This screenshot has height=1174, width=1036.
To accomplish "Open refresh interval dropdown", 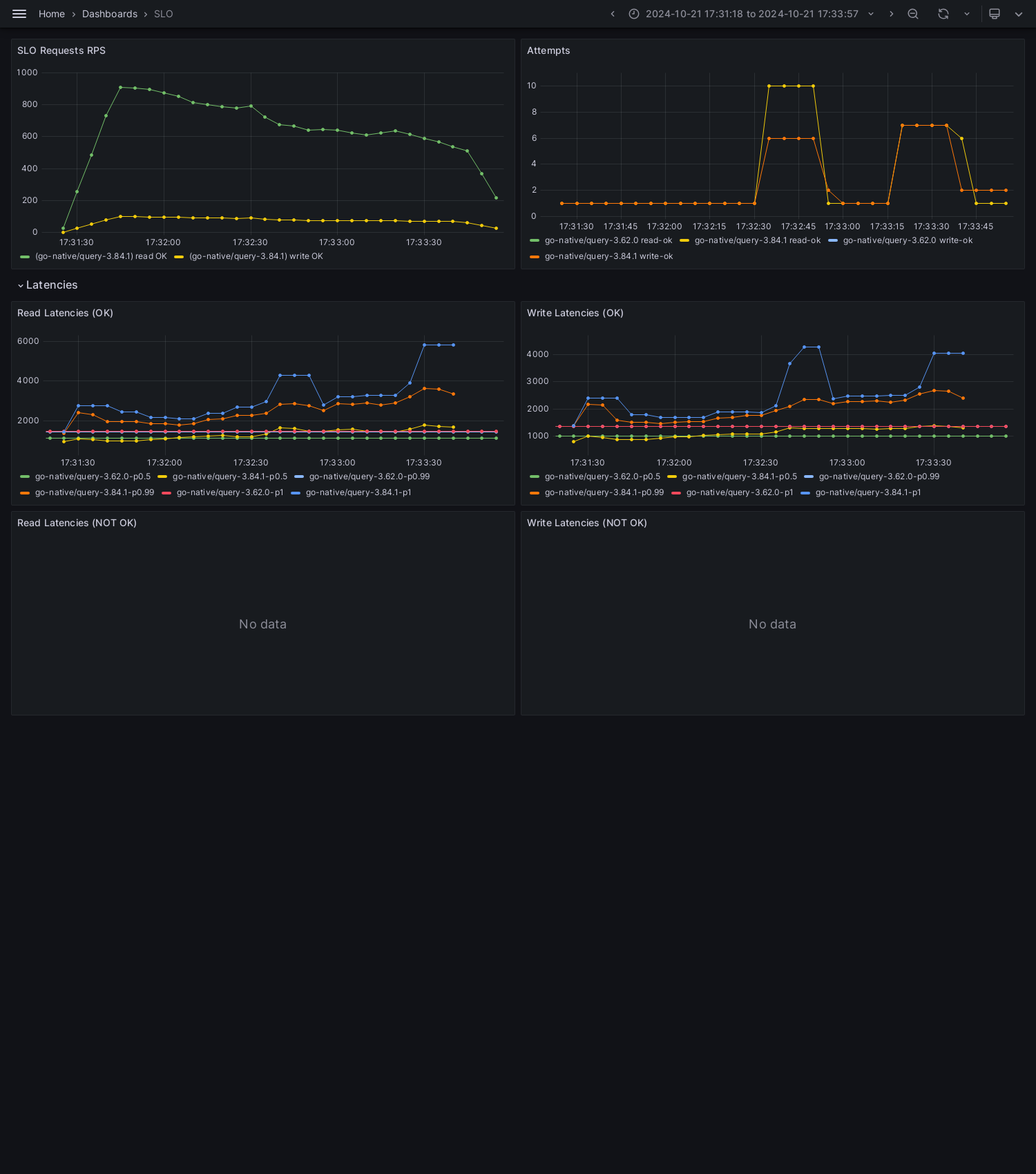I will coord(967,14).
